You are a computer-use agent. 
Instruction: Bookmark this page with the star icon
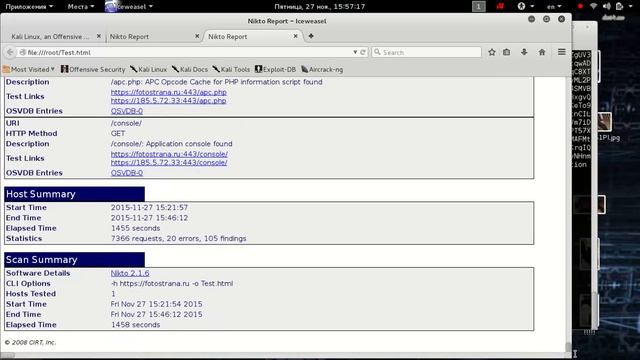(492, 52)
